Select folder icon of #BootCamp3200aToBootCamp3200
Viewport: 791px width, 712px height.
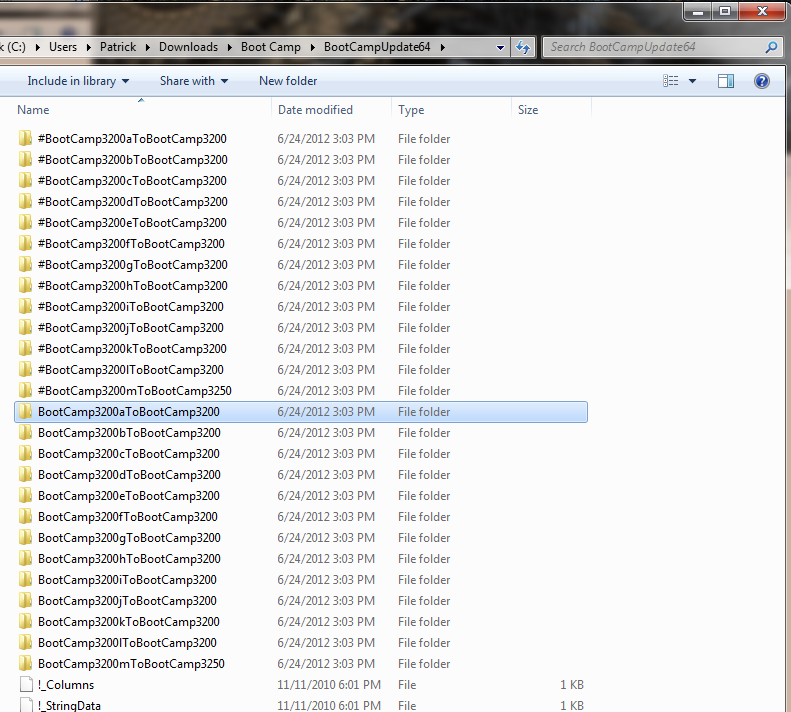tap(25, 138)
